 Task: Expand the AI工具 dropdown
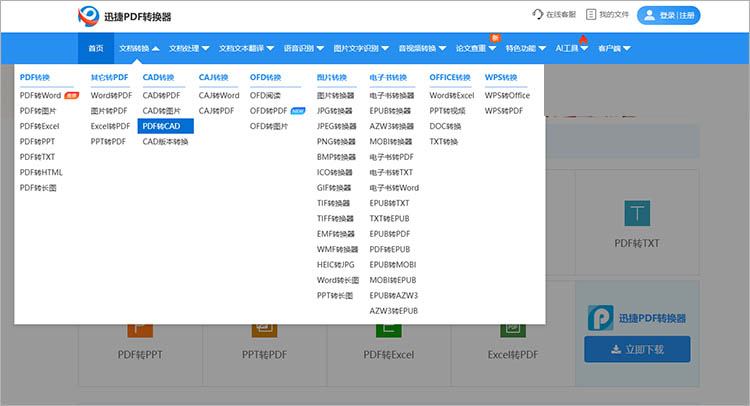pyautogui.click(x=572, y=48)
